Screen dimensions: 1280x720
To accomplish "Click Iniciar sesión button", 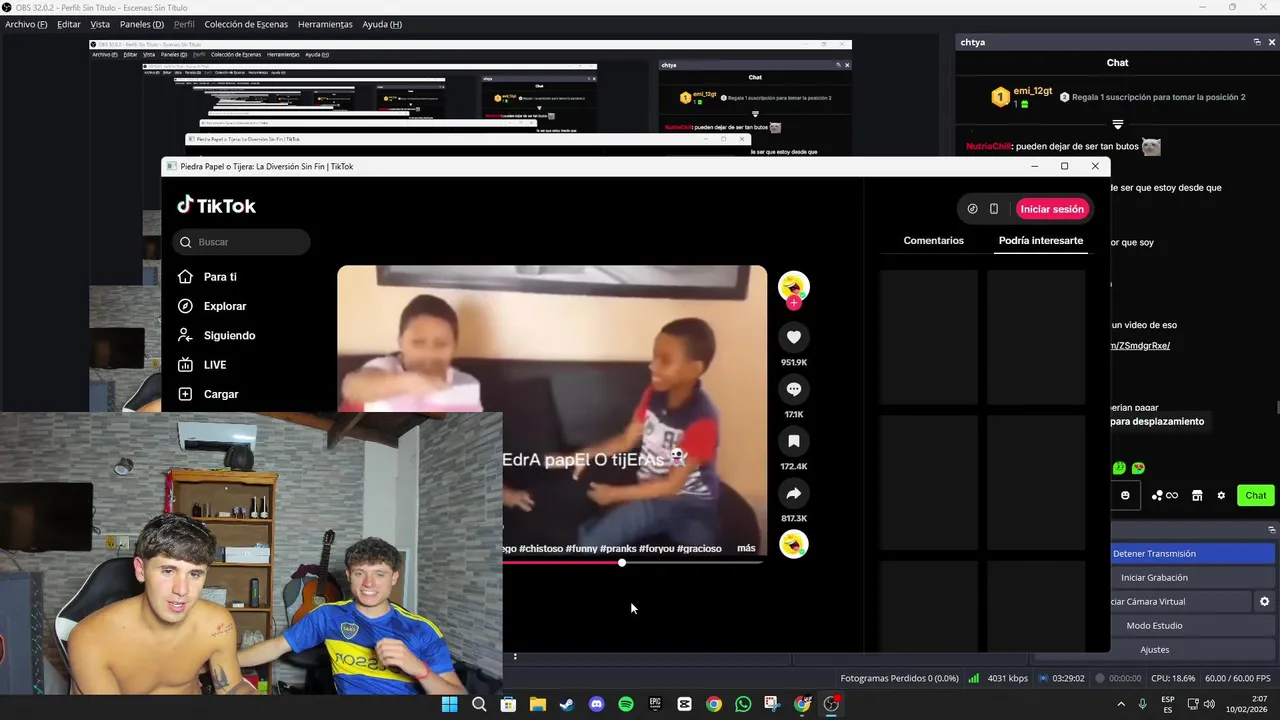I will coord(1052,209).
